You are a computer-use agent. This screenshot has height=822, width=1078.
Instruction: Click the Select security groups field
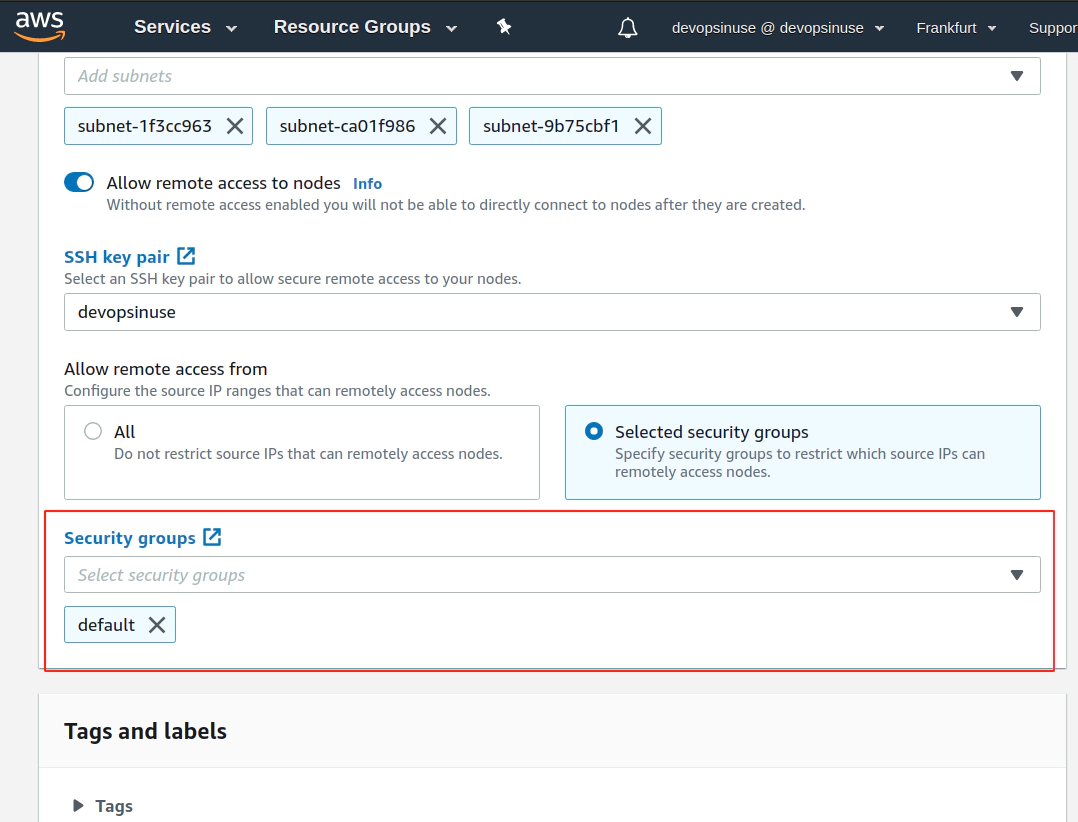tap(552, 575)
